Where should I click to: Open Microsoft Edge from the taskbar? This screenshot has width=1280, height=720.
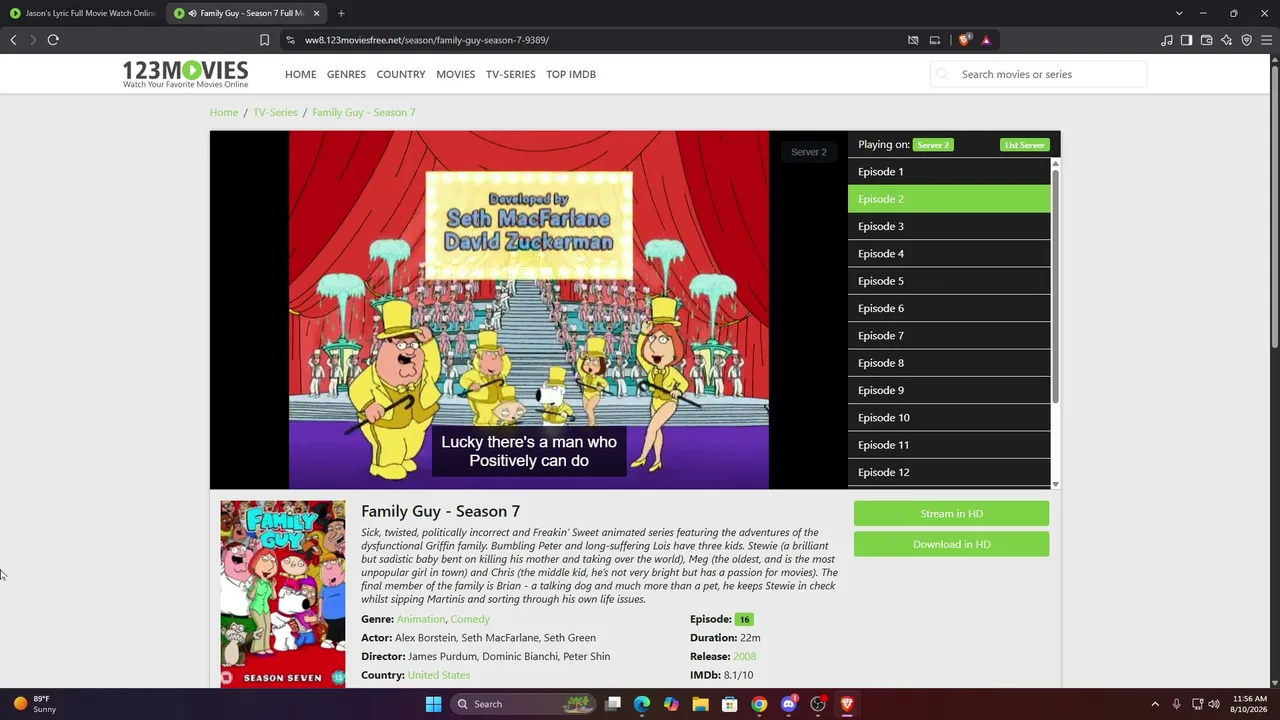click(642, 704)
